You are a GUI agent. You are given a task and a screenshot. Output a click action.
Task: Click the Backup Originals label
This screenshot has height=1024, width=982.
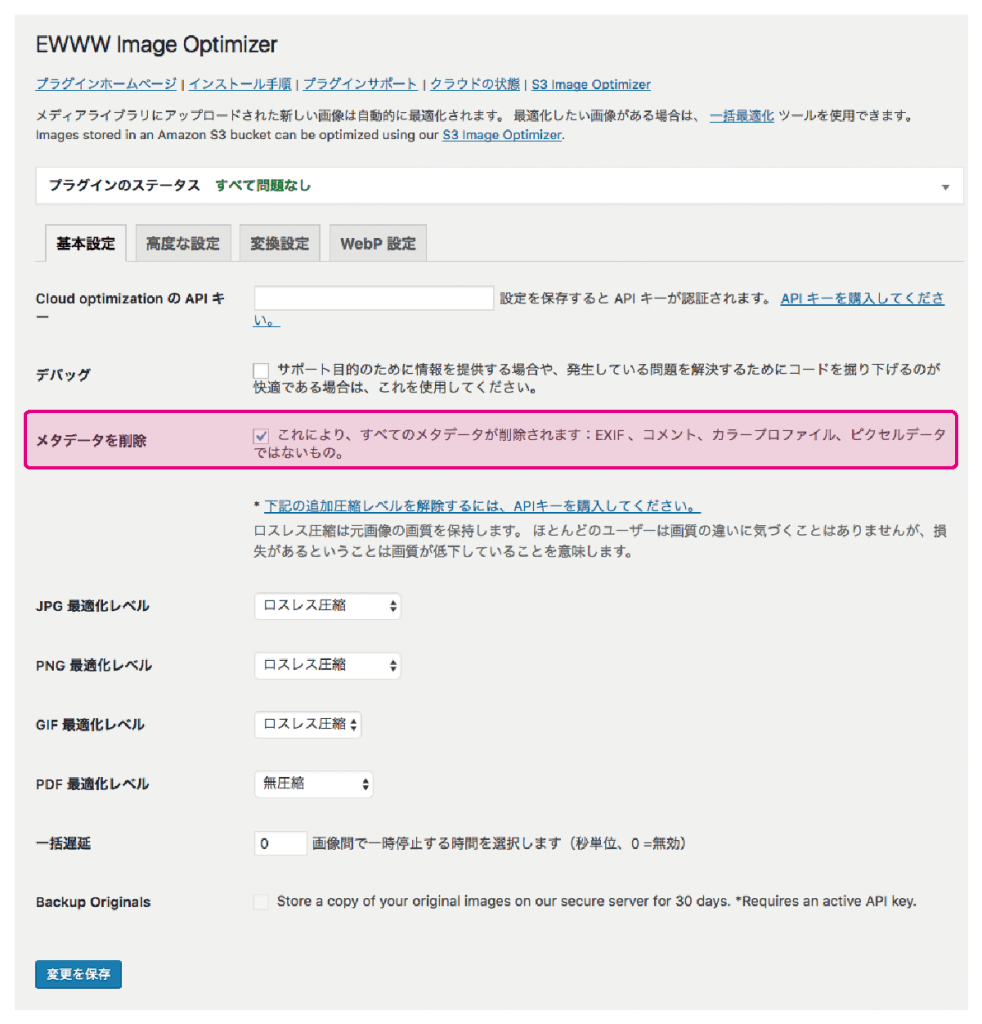93,903
